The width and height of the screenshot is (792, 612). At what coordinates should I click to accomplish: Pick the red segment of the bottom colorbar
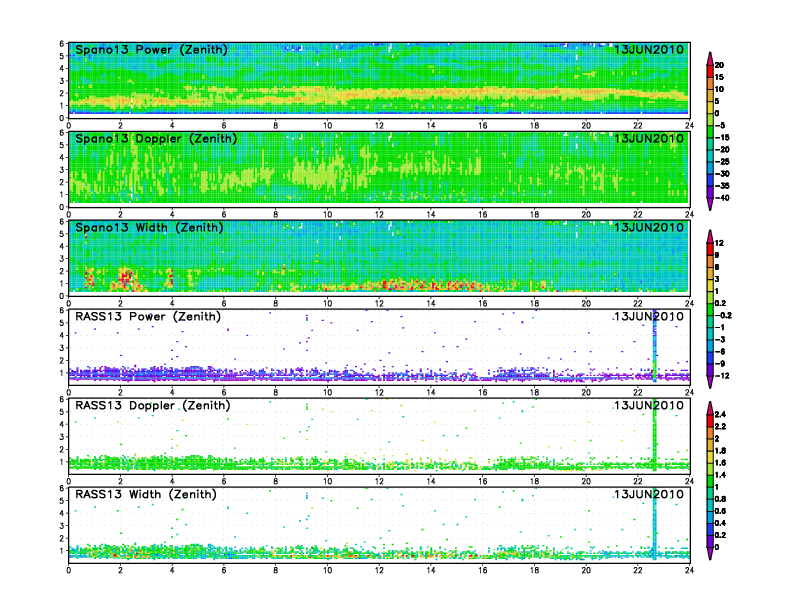point(710,421)
